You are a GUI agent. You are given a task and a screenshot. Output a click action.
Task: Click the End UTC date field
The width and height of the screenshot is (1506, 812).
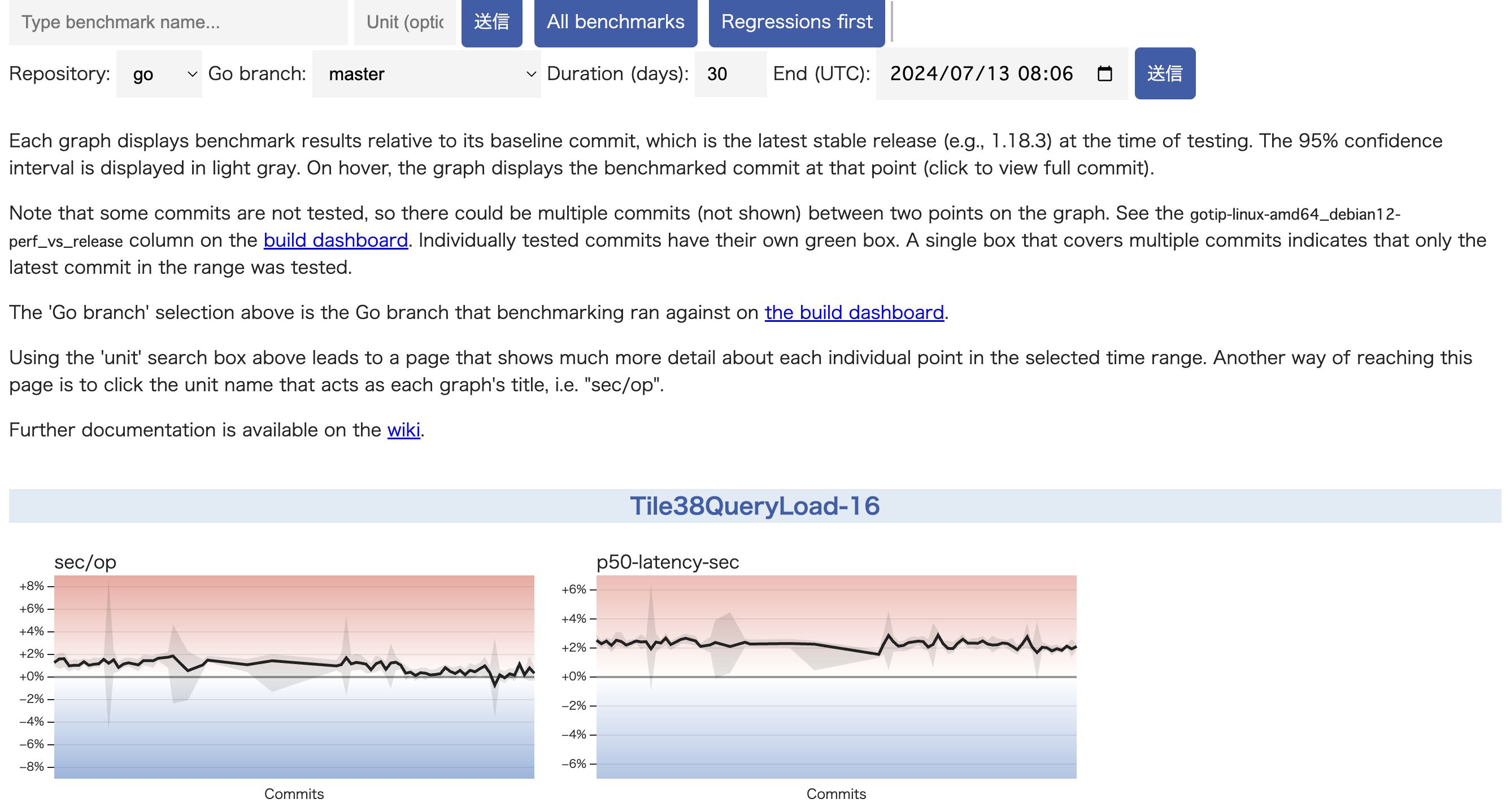point(982,73)
